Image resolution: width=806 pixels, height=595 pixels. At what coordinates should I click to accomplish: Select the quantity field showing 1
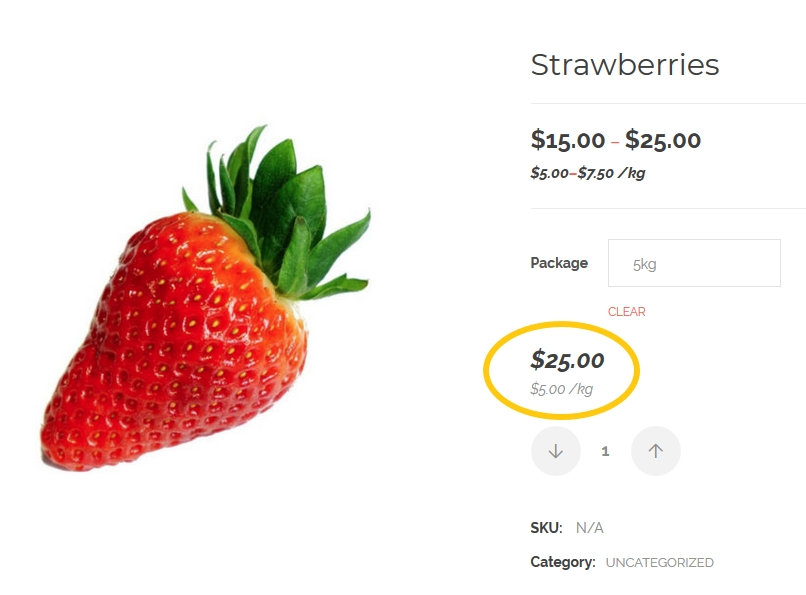point(606,451)
